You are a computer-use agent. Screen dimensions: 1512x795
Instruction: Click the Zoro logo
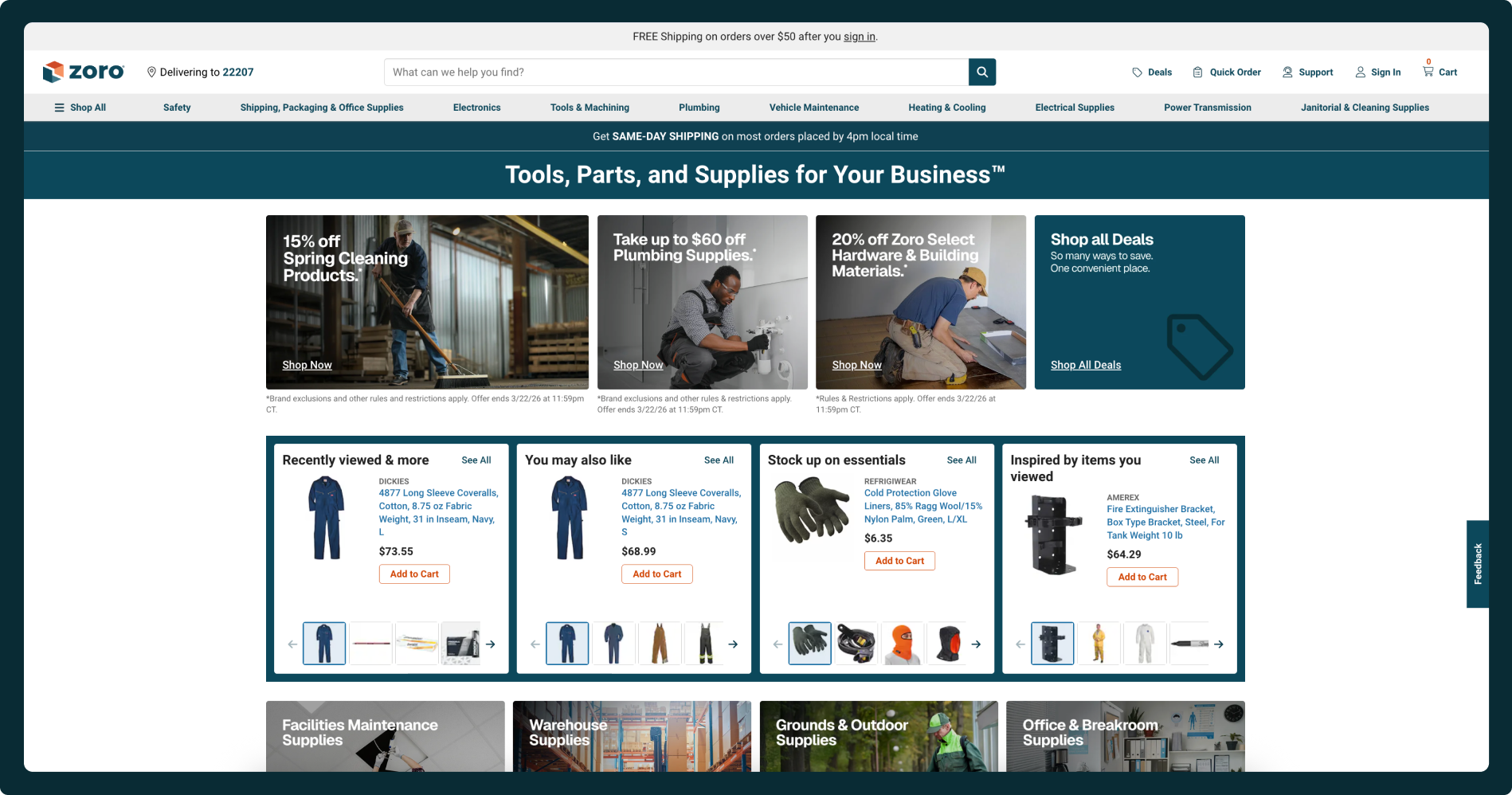point(84,72)
